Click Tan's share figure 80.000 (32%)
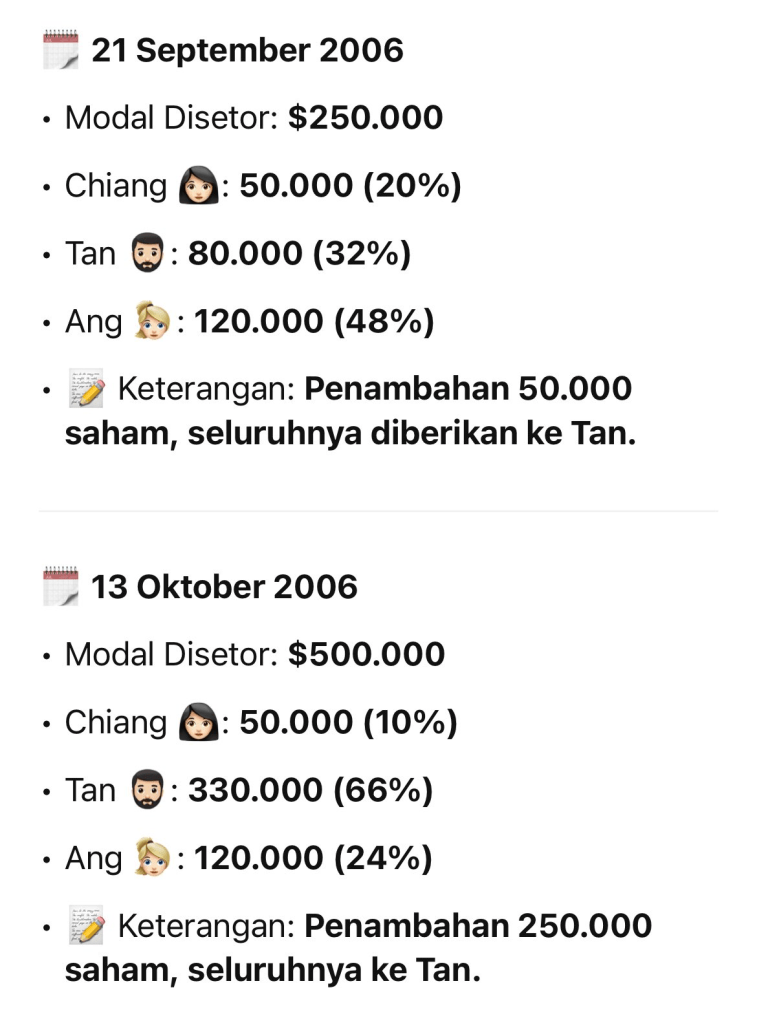The width and height of the screenshot is (757, 1023). point(299,254)
